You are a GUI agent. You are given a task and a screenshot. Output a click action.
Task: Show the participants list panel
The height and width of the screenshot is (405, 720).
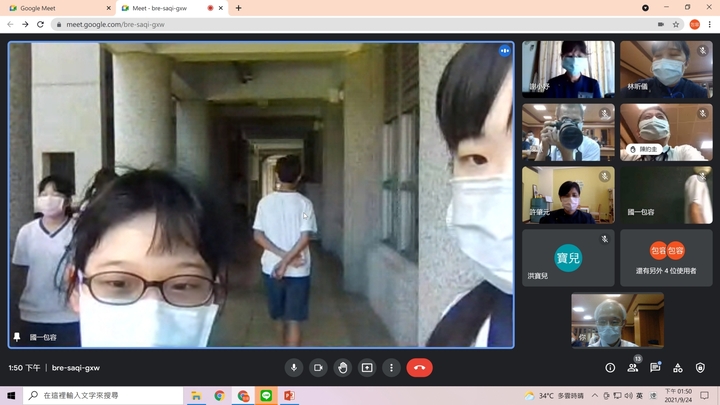coord(632,367)
